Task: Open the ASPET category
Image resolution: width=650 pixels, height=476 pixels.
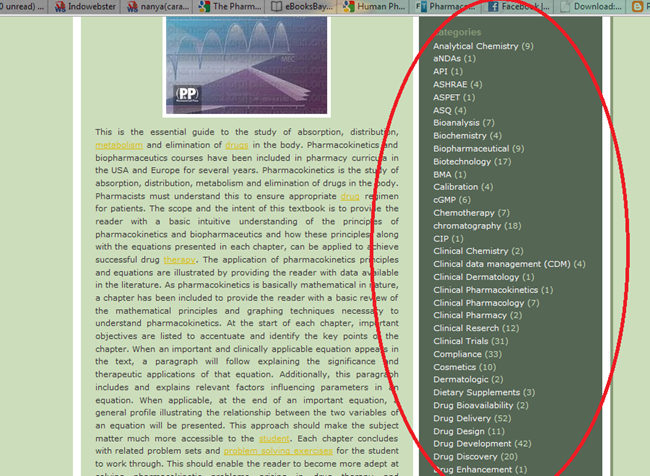Action: 454,97
